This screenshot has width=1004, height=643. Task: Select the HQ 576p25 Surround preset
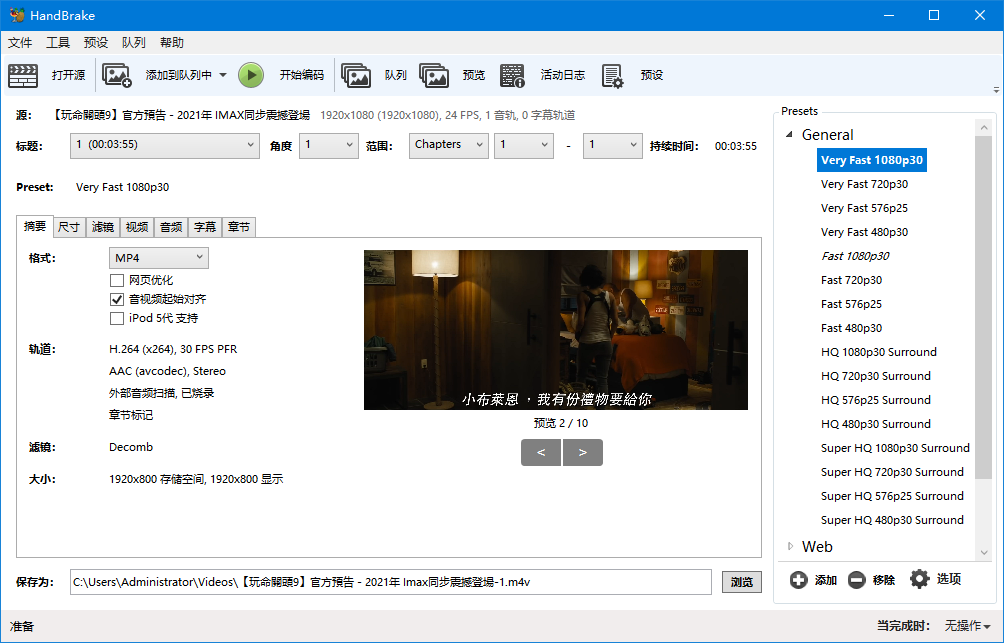click(x=875, y=400)
